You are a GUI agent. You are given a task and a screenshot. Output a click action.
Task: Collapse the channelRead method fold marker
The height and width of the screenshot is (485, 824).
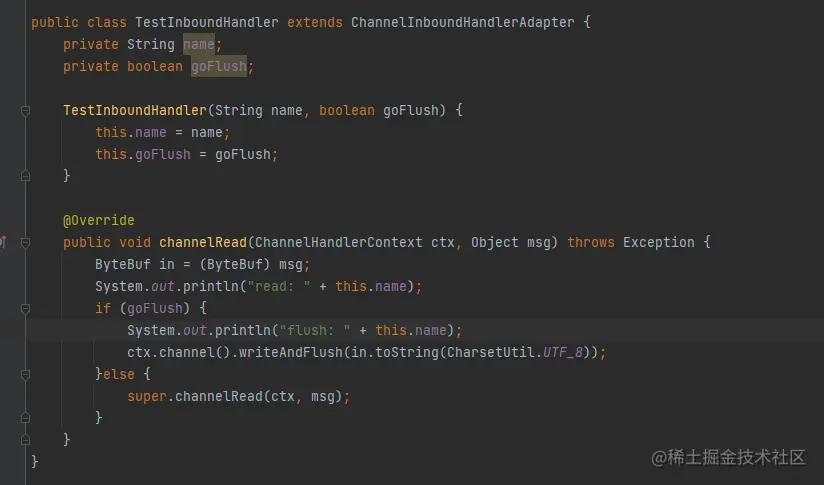coord(25,243)
